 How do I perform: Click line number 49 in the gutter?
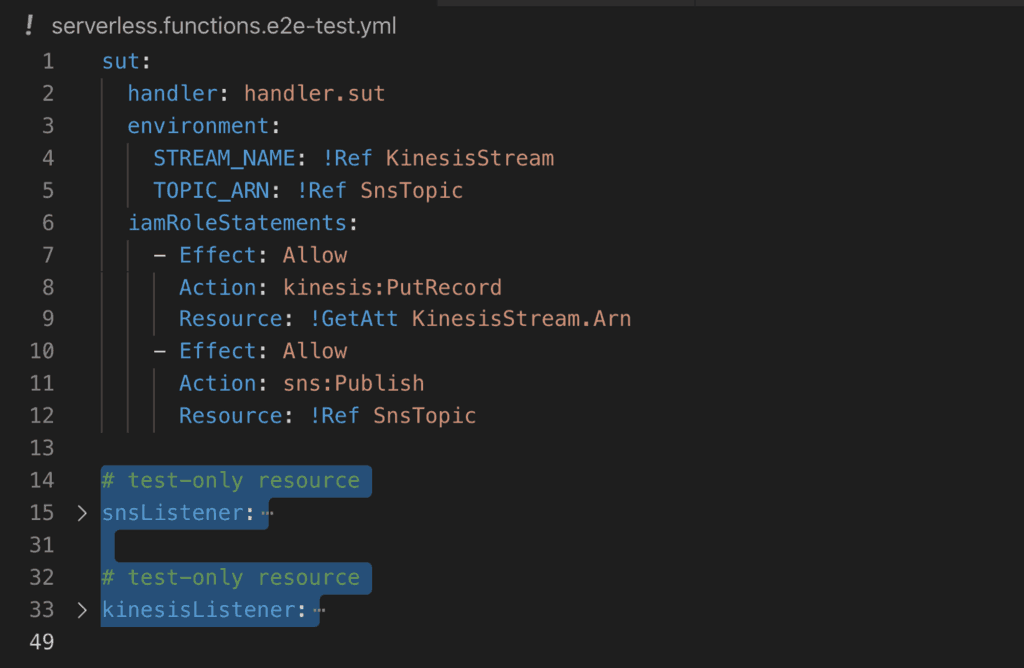42,642
